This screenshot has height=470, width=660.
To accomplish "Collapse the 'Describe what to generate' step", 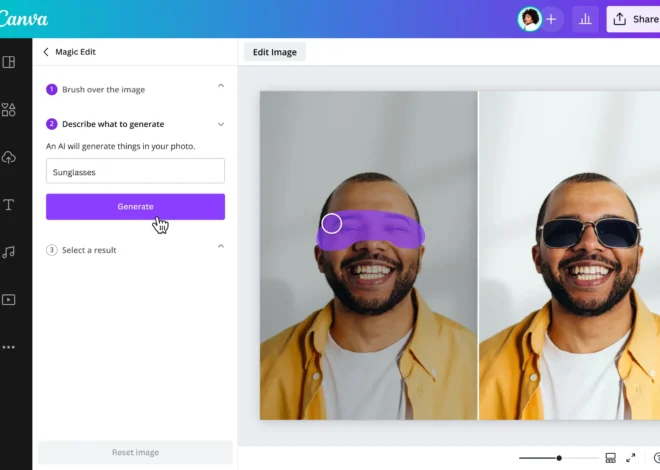I will point(221,124).
